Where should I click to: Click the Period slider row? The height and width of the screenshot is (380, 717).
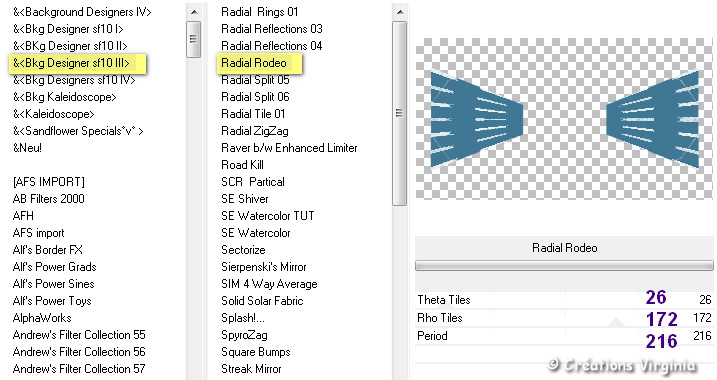[x=564, y=336]
